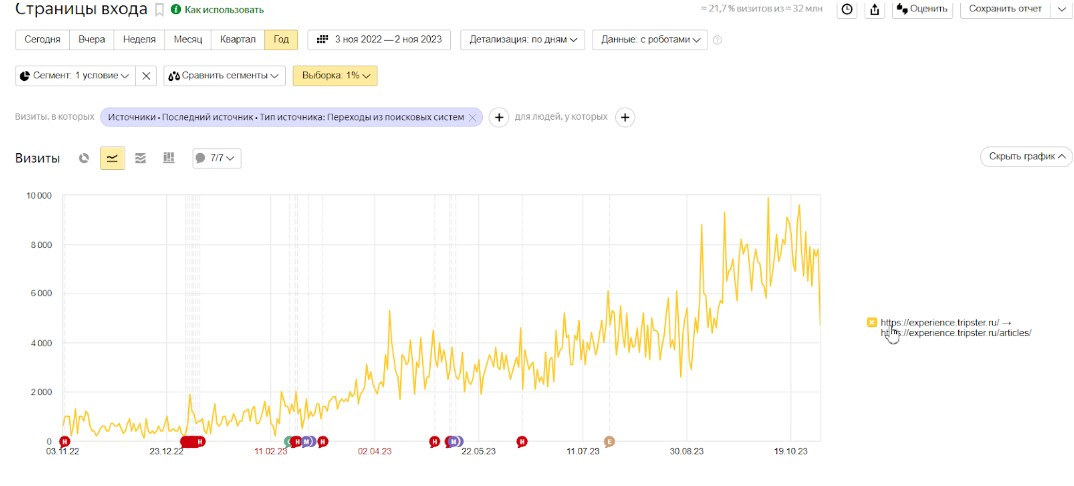Viewport: 1074px width, 486px height.
Task: Activate the line chart view toggle
Action: click(112, 158)
